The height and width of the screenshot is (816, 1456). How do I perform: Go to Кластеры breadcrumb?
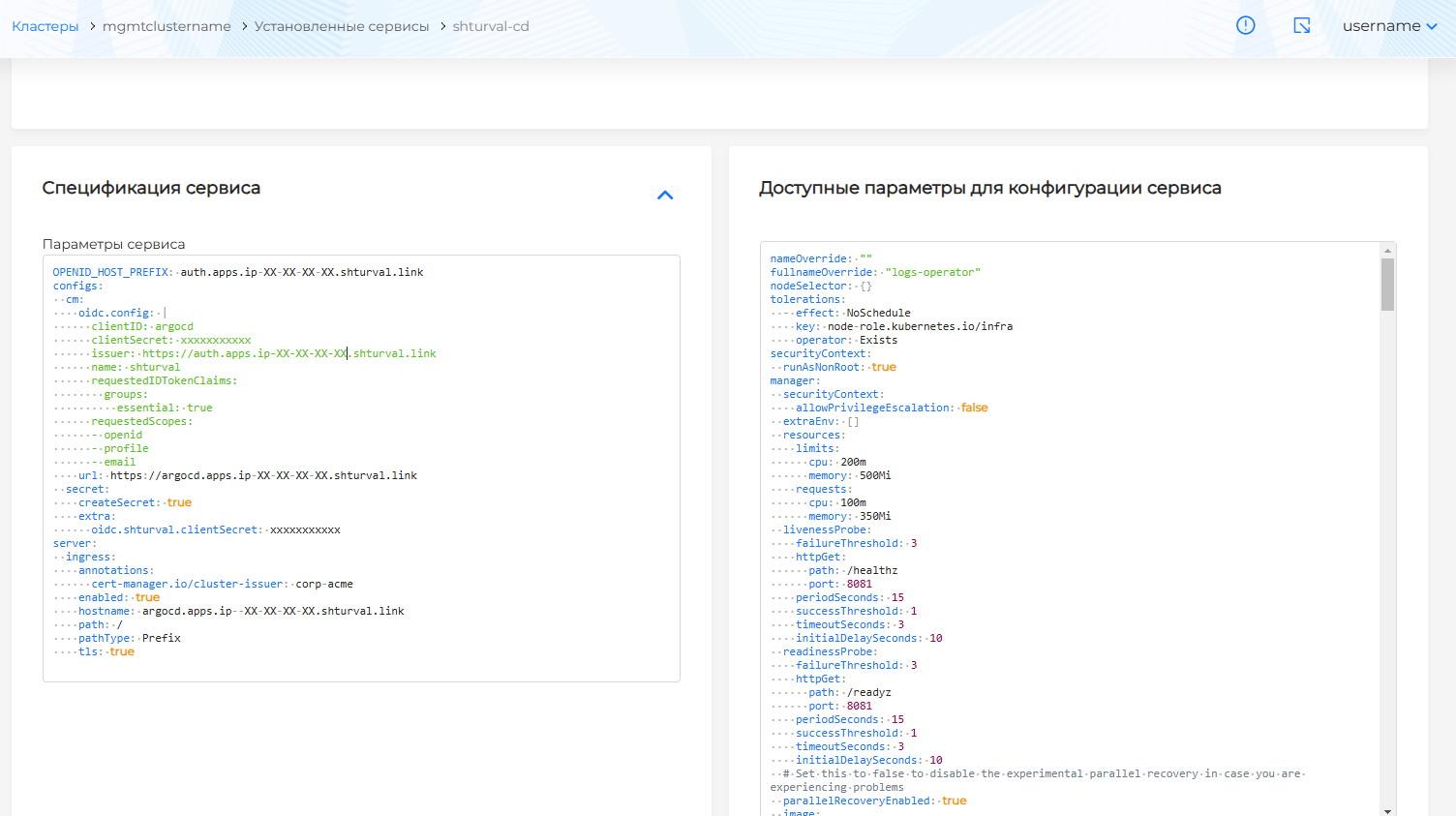(x=45, y=26)
